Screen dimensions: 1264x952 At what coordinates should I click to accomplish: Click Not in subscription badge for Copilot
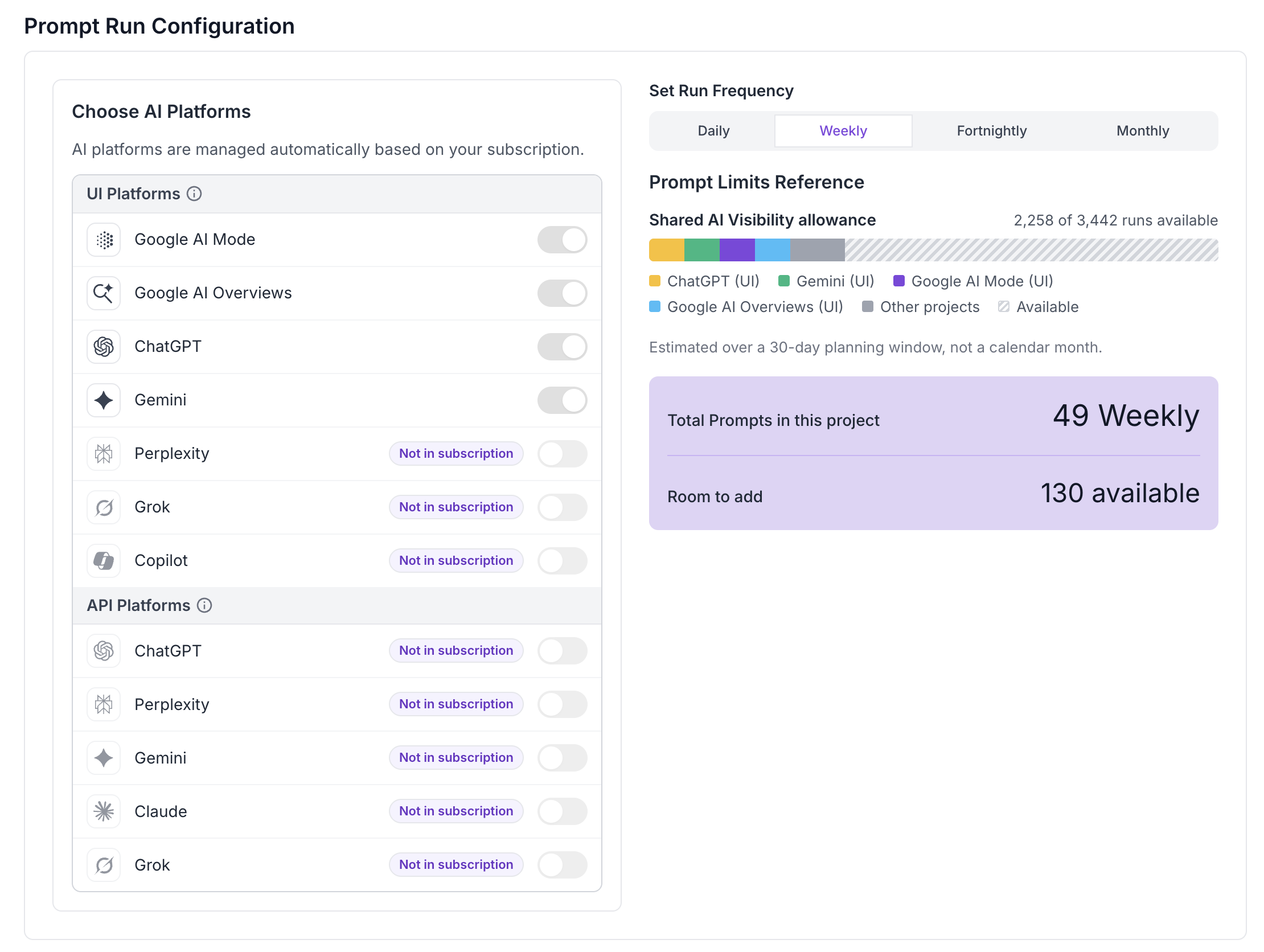pyautogui.click(x=456, y=561)
